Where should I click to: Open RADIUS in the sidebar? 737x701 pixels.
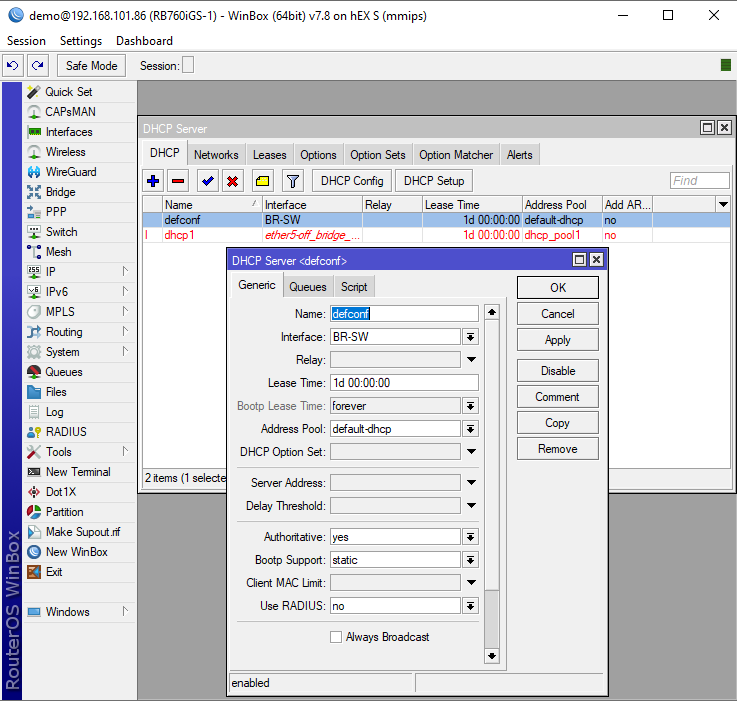point(79,432)
